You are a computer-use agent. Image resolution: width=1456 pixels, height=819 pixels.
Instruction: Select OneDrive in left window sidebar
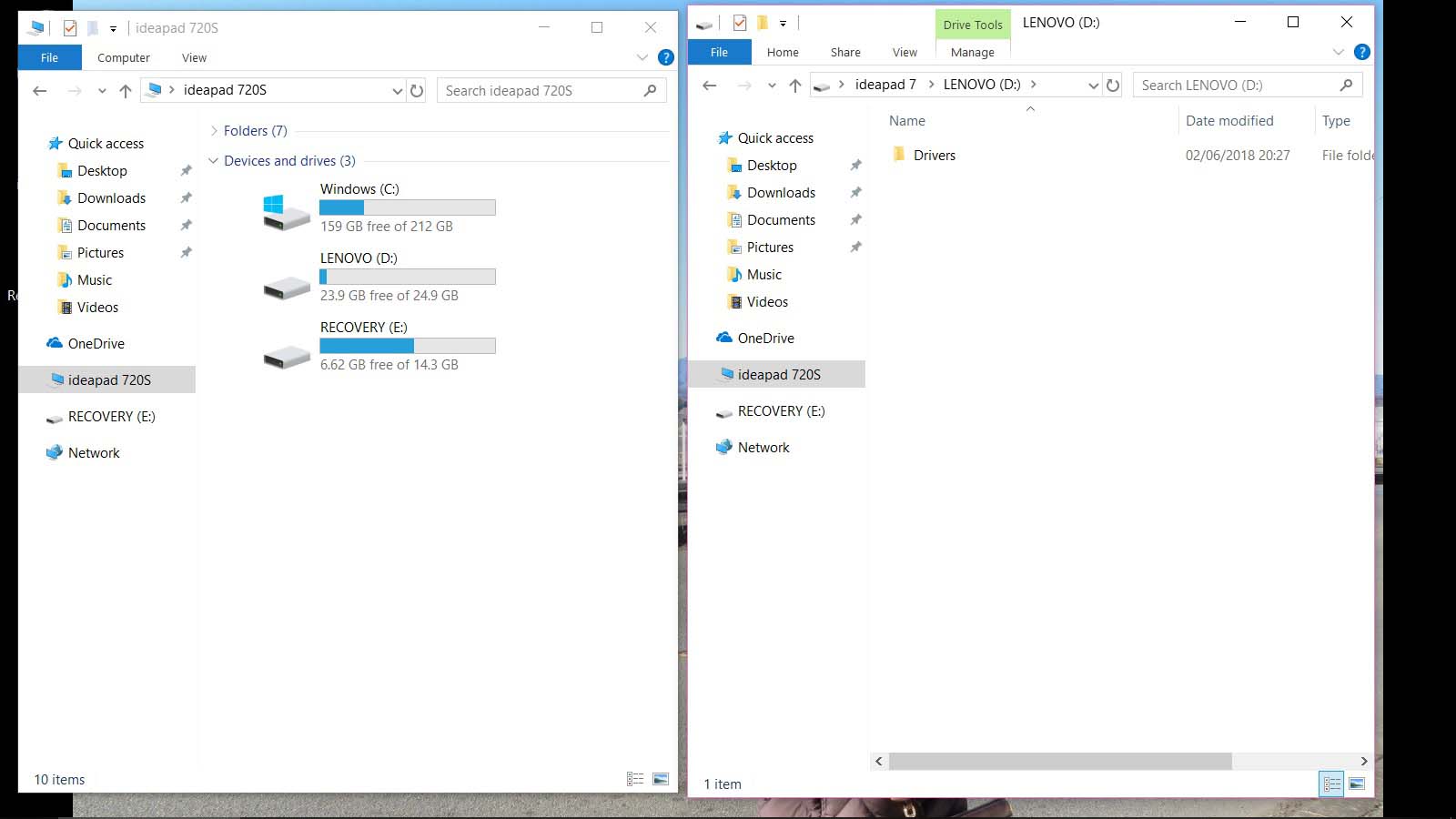[96, 343]
